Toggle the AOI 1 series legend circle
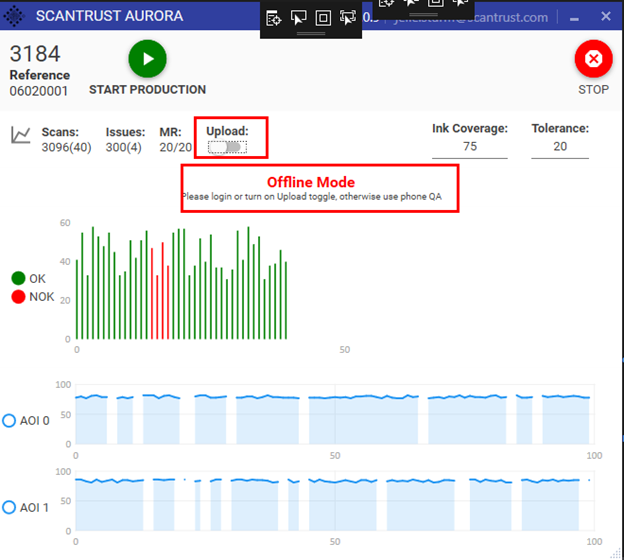The width and height of the screenshot is (625, 560). click(9, 507)
